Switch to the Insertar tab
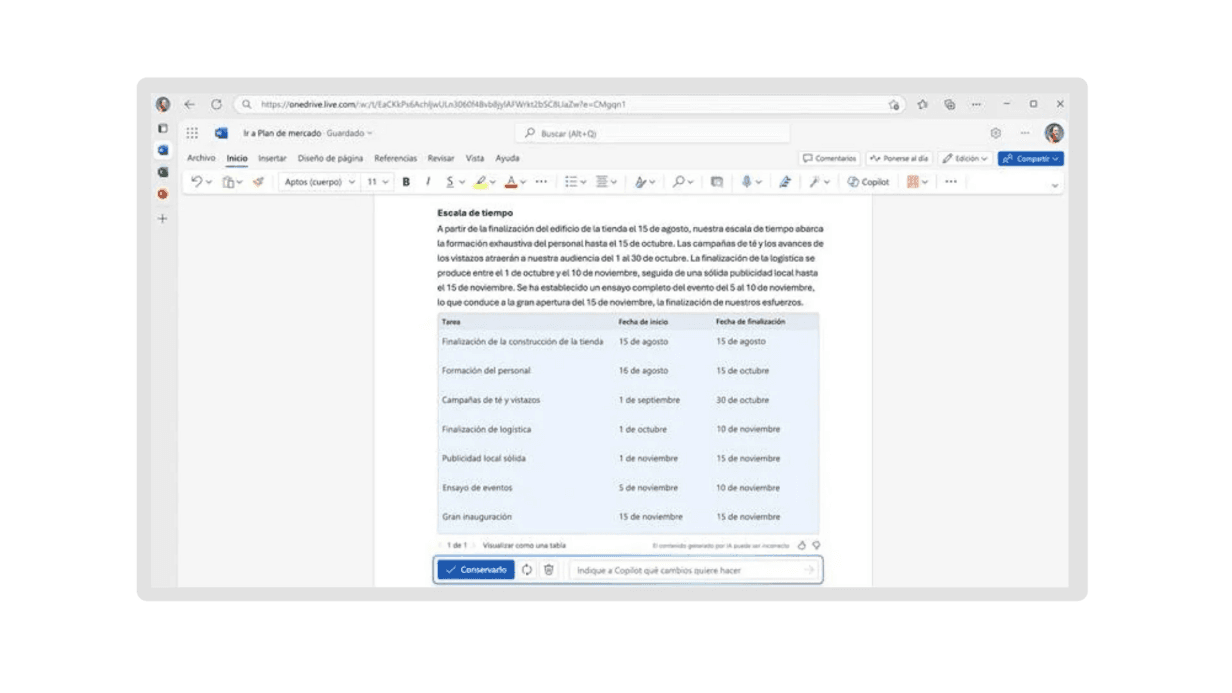1232x693 pixels. coord(272,158)
